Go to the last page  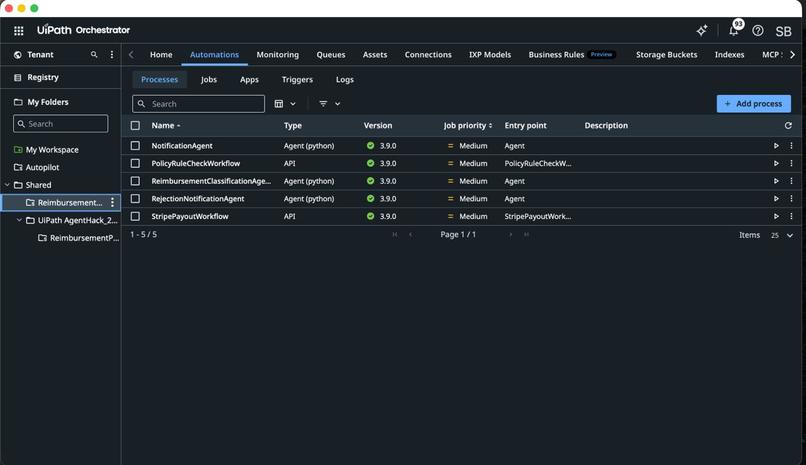coord(526,235)
